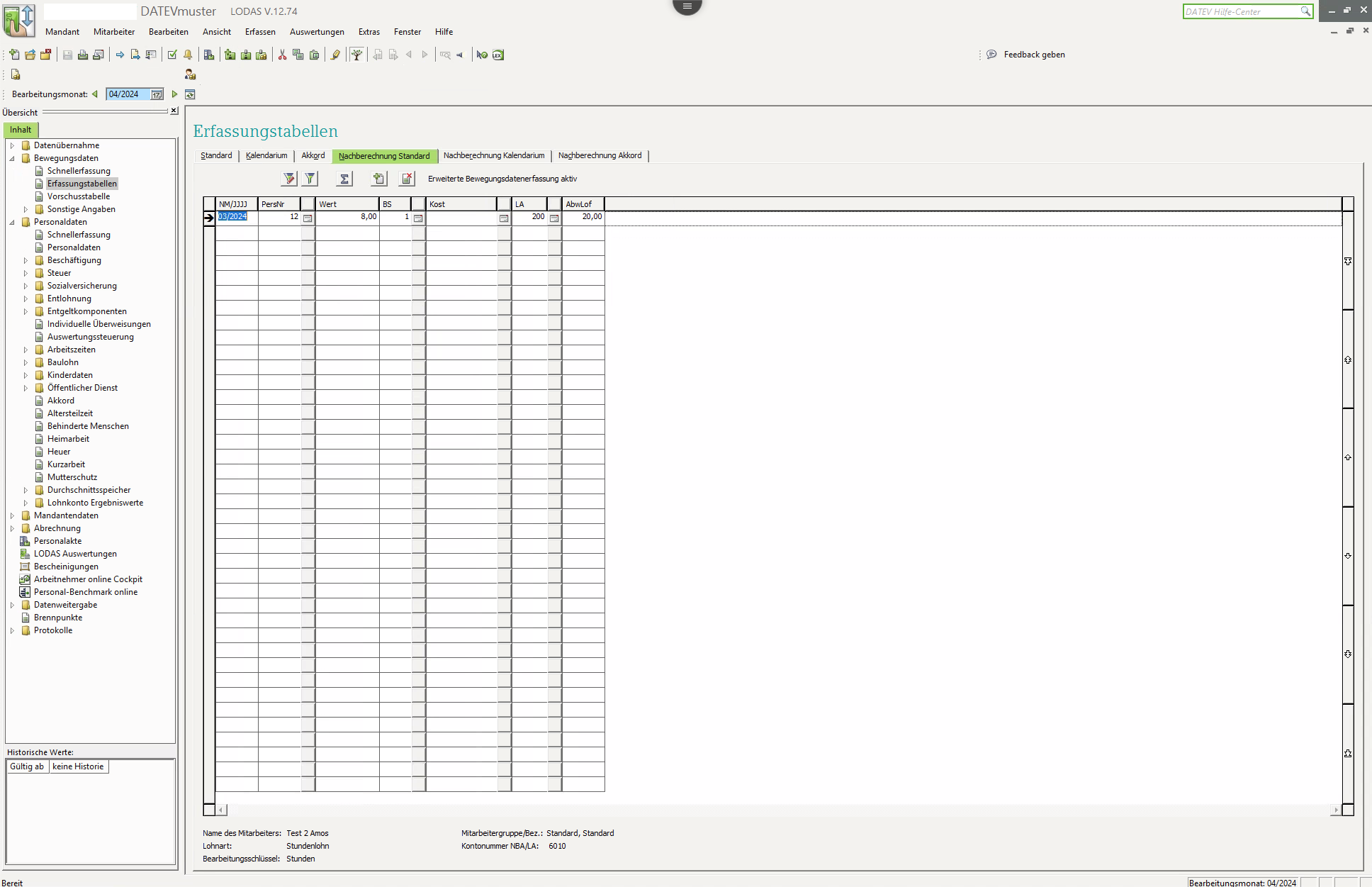The image size is (1372, 887).
Task: Click the print icon in the toolbar
Action: coord(83,55)
